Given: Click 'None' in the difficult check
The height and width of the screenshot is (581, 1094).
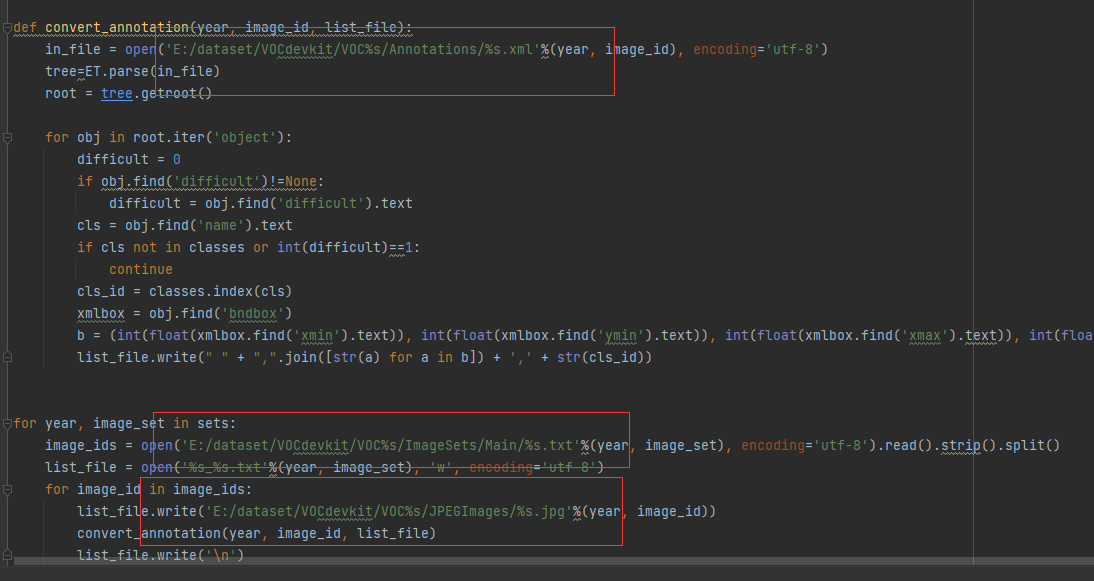Looking at the screenshot, I should (301, 181).
